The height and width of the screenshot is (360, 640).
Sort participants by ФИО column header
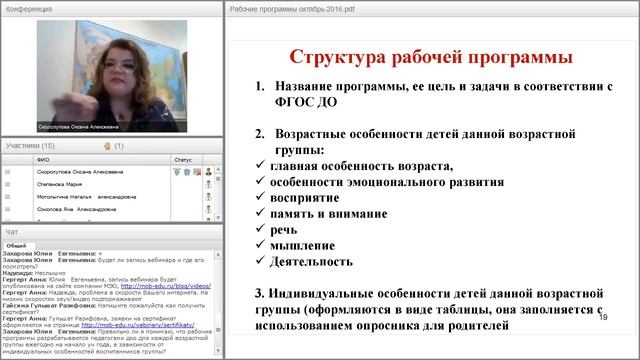coord(102,160)
